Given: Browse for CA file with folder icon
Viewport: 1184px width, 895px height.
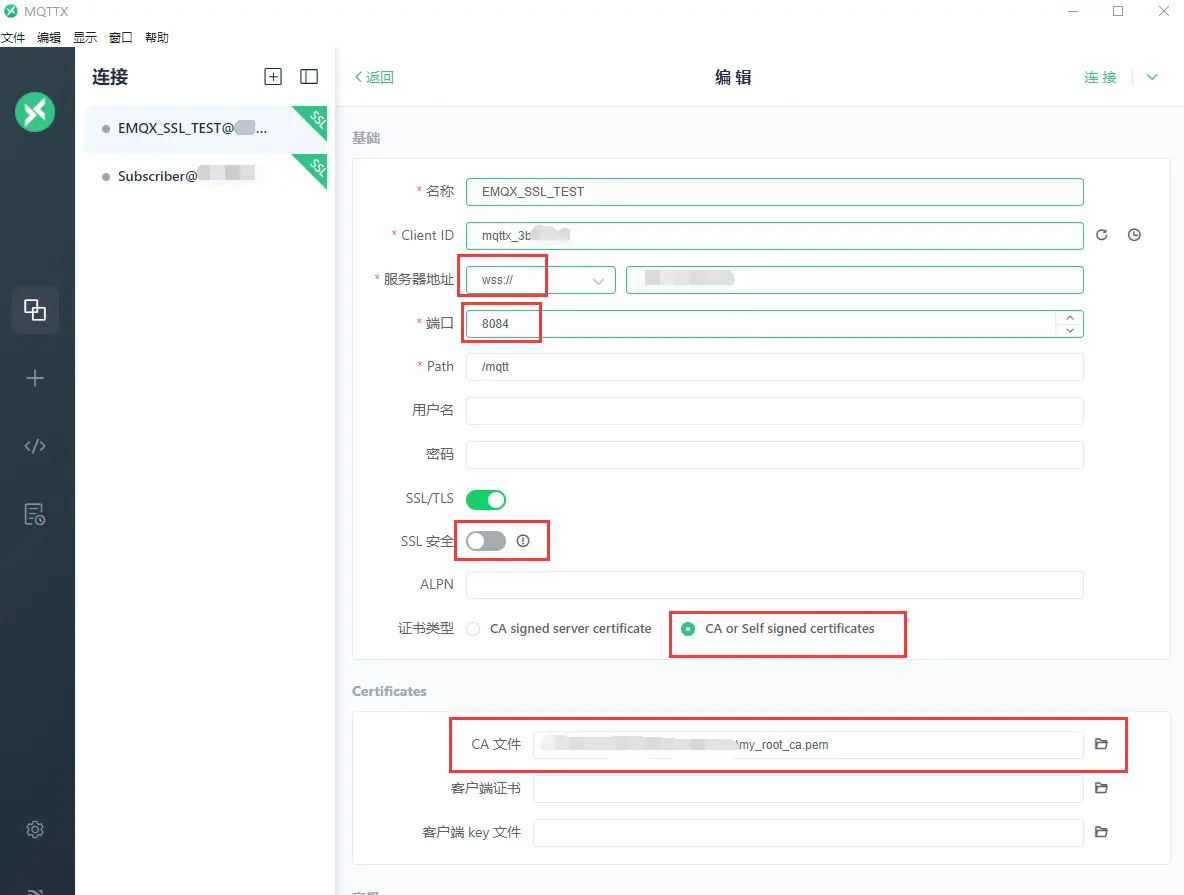Looking at the screenshot, I should (x=1102, y=744).
